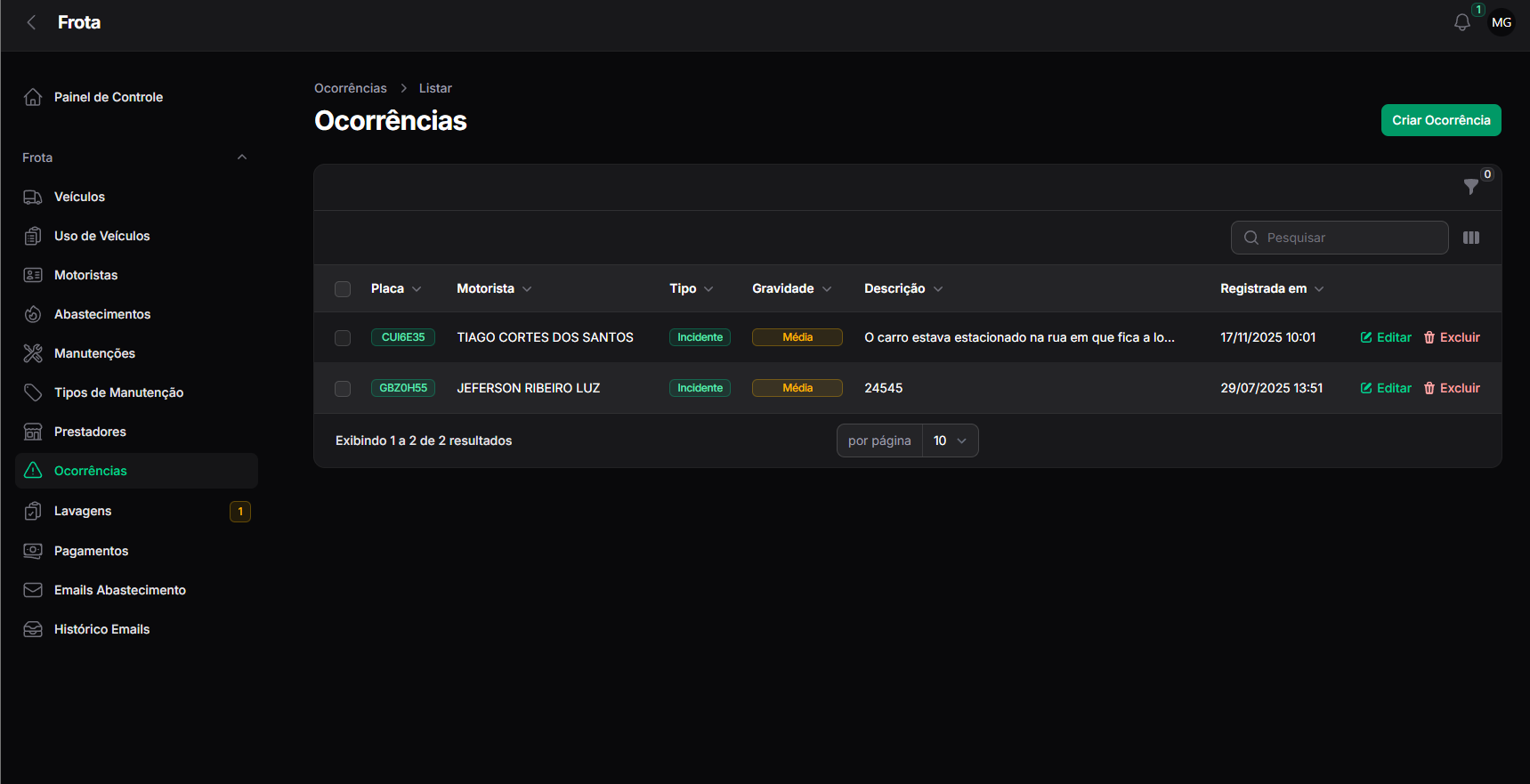Check the row checkbox for plate GBZ0H55

(343, 389)
